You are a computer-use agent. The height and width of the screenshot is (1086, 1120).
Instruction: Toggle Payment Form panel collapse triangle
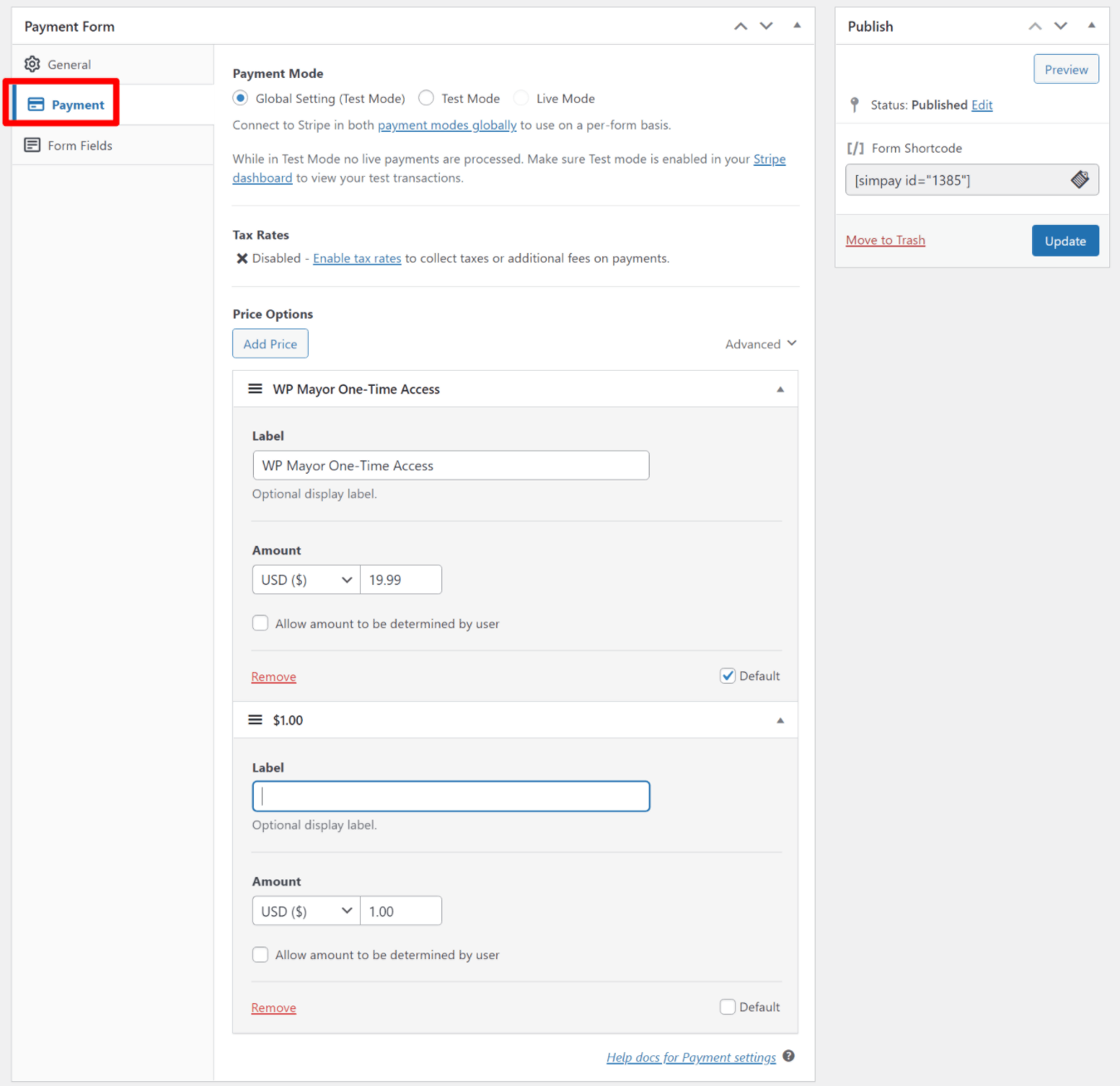tap(797, 26)
